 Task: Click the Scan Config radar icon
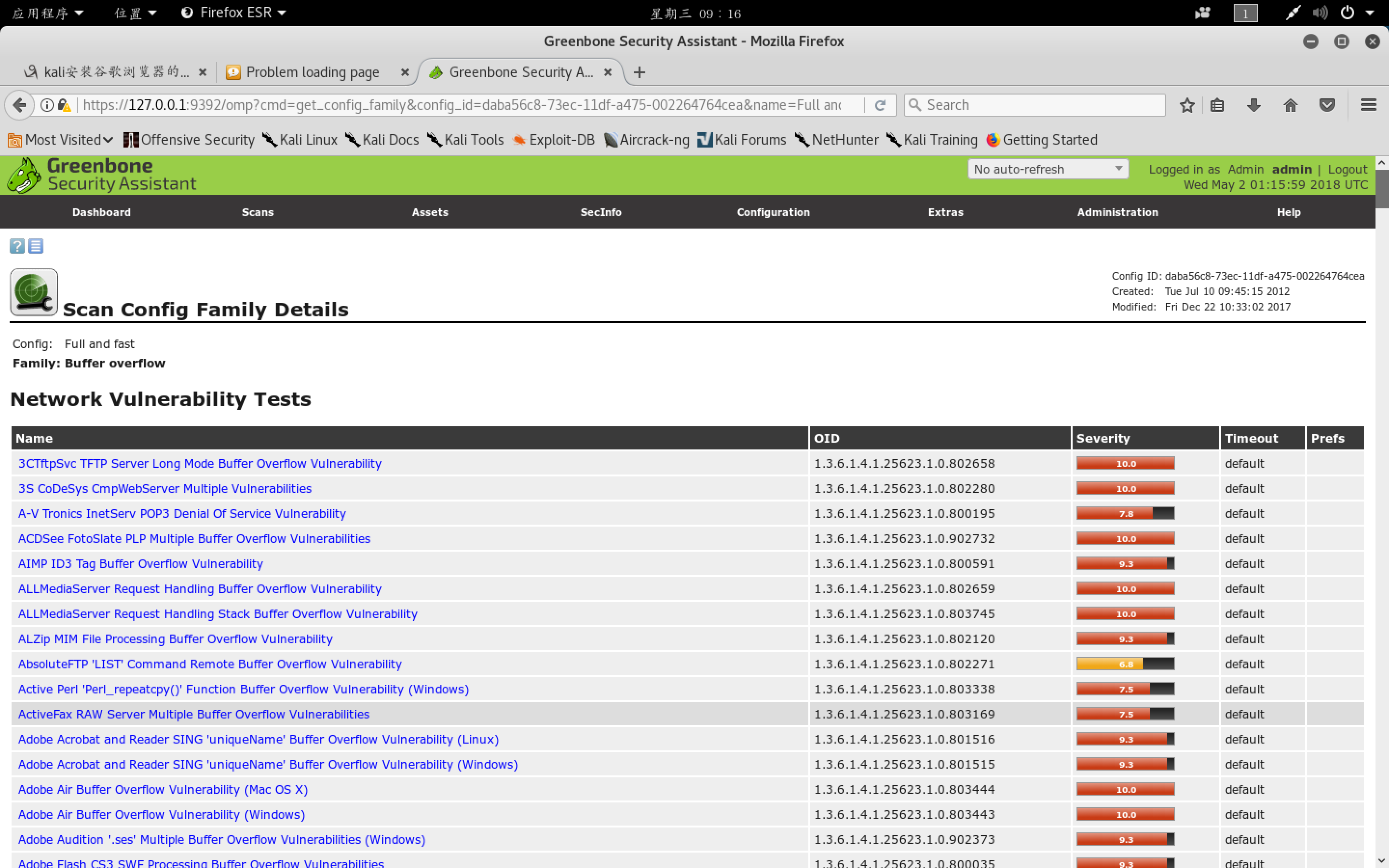pos(33,292)
